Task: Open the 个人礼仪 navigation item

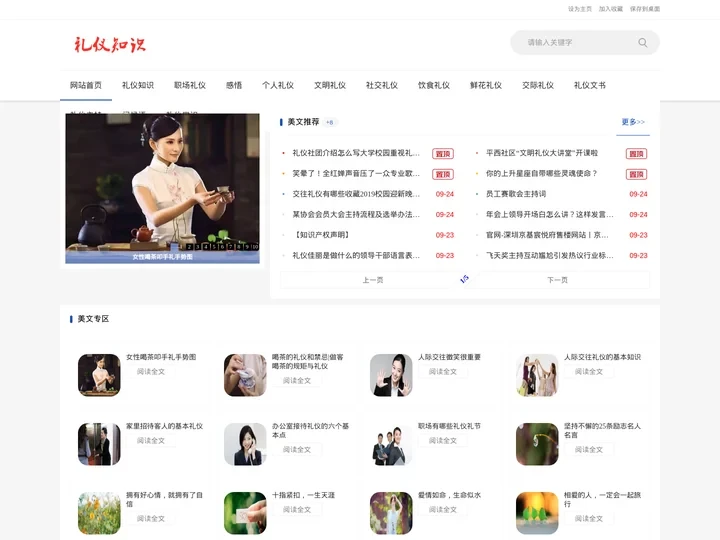Action: pyautogui.click(x=278, y=85)
